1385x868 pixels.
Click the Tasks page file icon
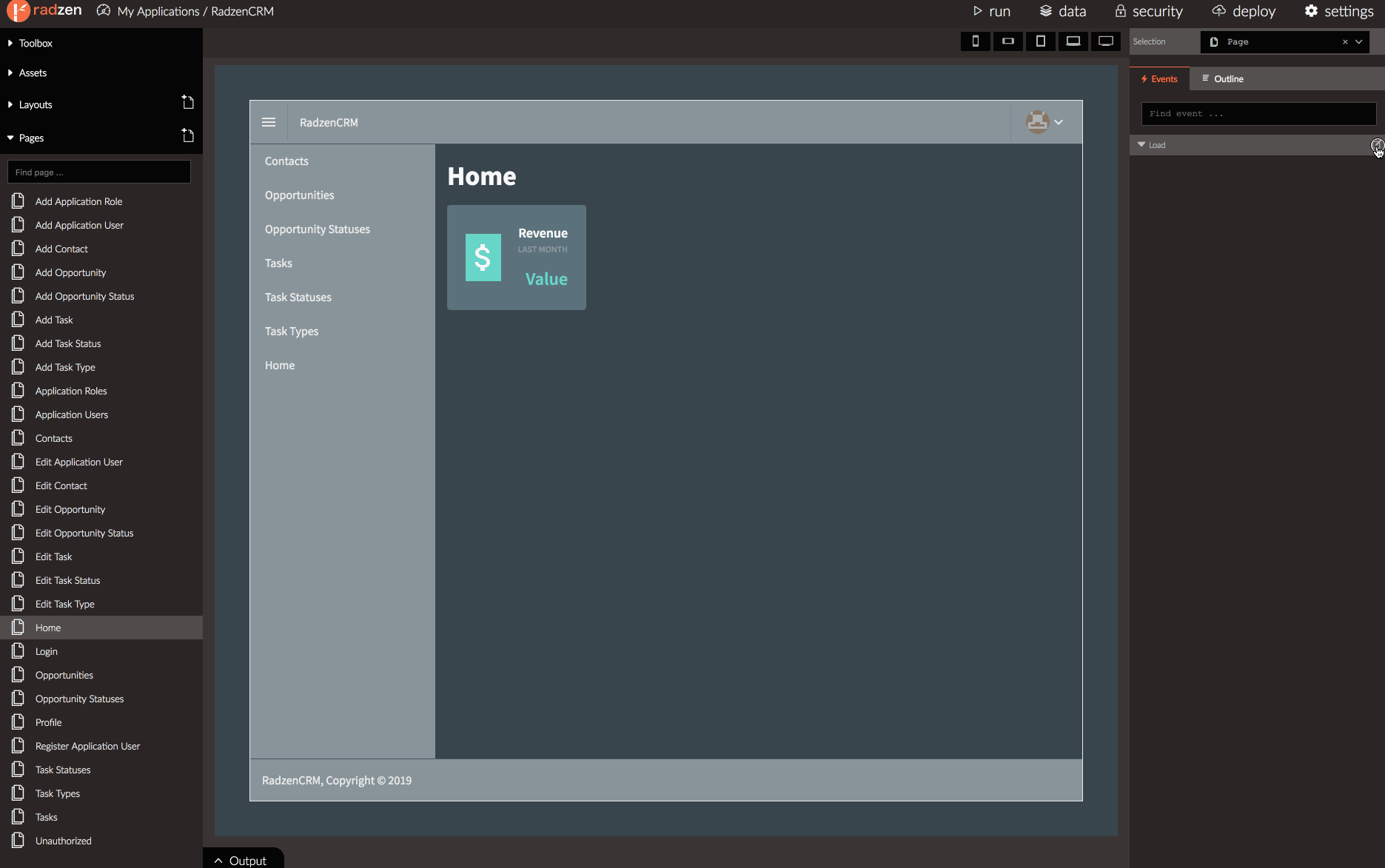click(x=19, y=816)
